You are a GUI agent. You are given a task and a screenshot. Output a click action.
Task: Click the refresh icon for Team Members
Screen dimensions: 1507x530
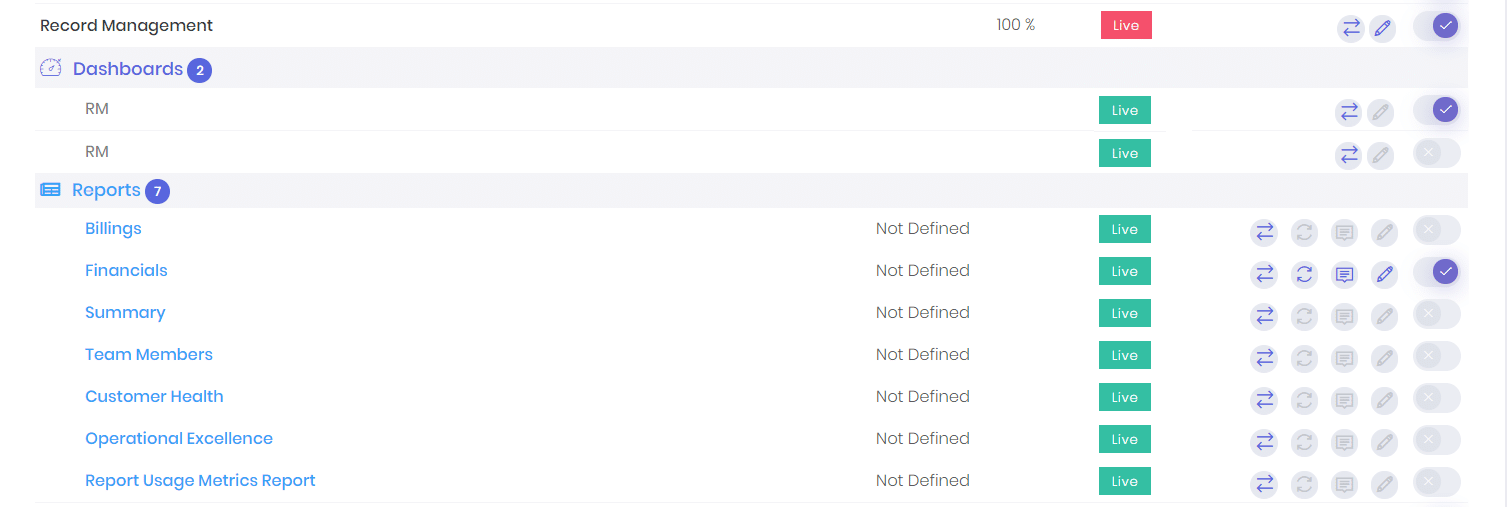[1304, 357]
